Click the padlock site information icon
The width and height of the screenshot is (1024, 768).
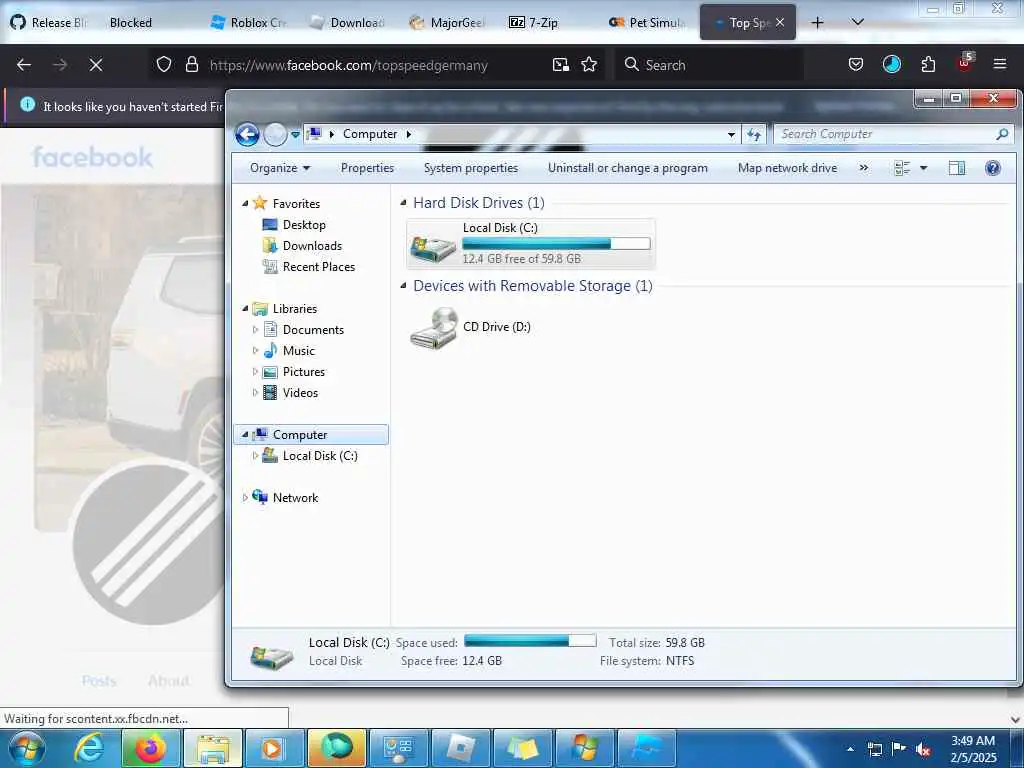point(191,65)
